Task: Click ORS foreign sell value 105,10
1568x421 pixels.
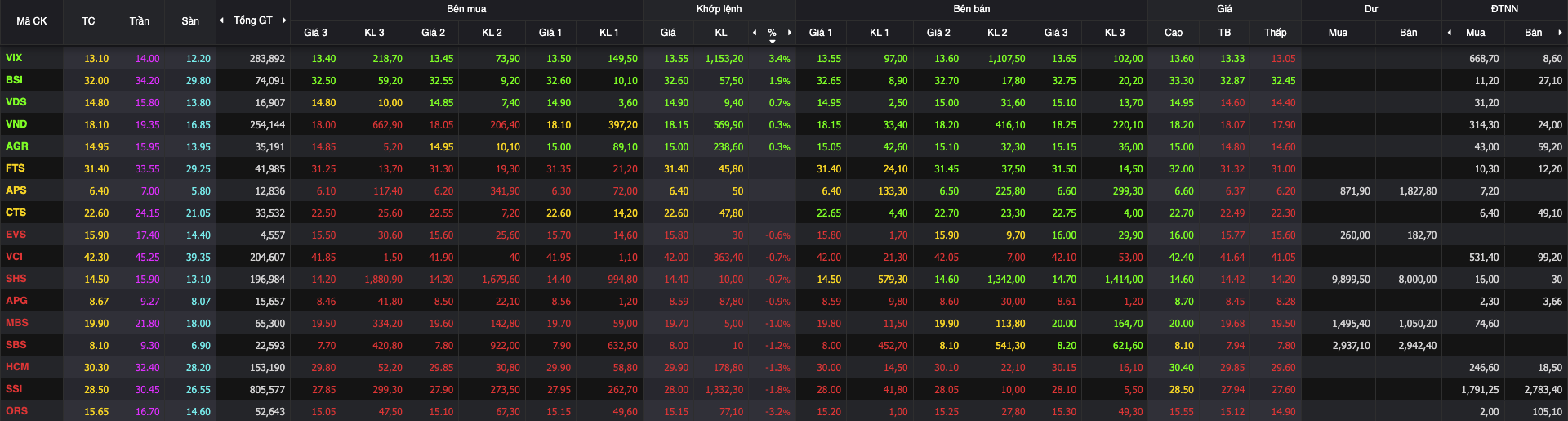Action: pyautogui.click(x=1547, y=412)
